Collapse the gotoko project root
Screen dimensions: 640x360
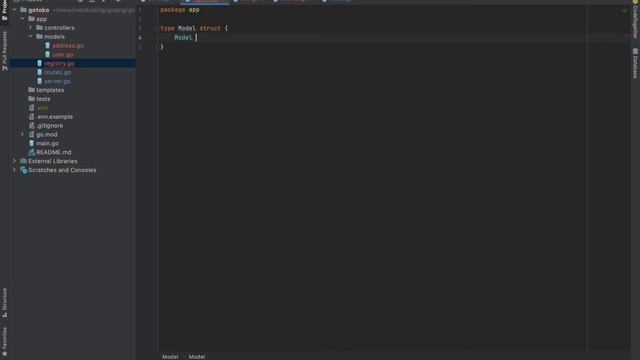(x=14, y=10)
